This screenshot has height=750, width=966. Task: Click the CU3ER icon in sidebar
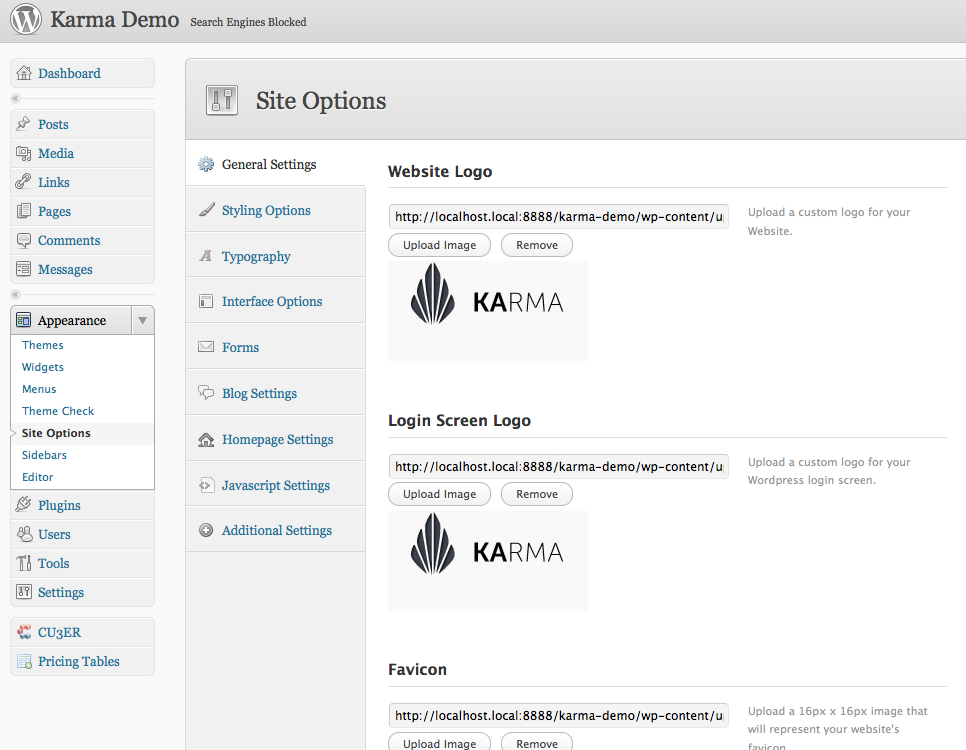click(x=24, y=632)
